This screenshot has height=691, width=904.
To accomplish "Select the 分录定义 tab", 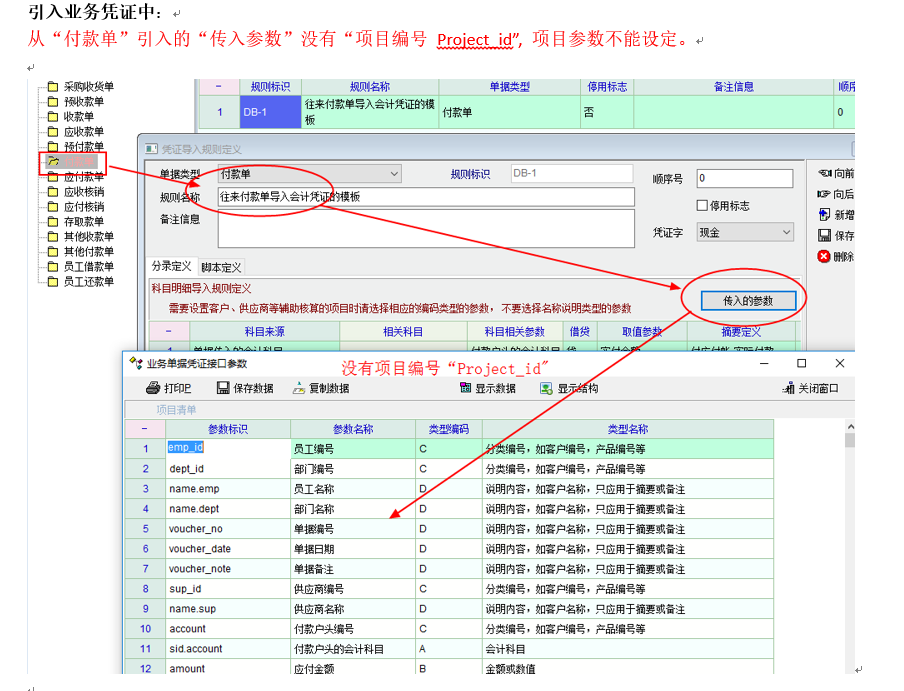I will point(171,267).
